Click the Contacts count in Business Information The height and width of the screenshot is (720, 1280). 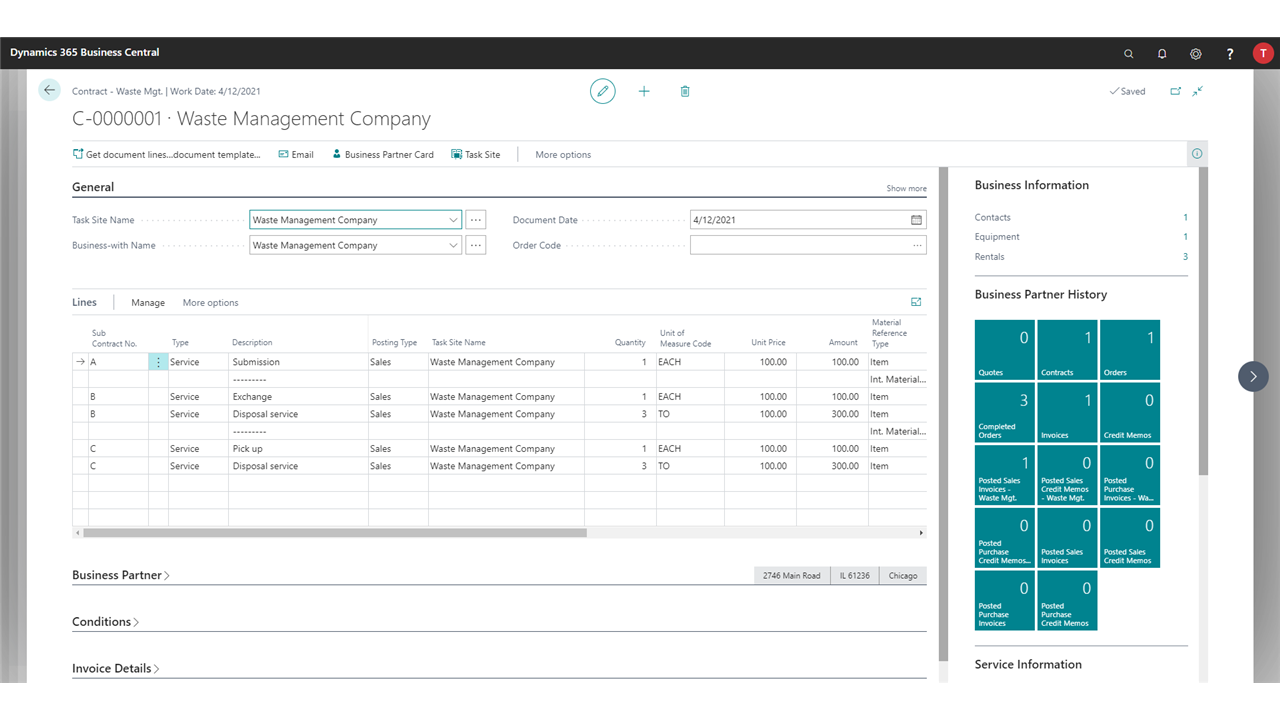pyautogui.click(x=1185, y=217)
